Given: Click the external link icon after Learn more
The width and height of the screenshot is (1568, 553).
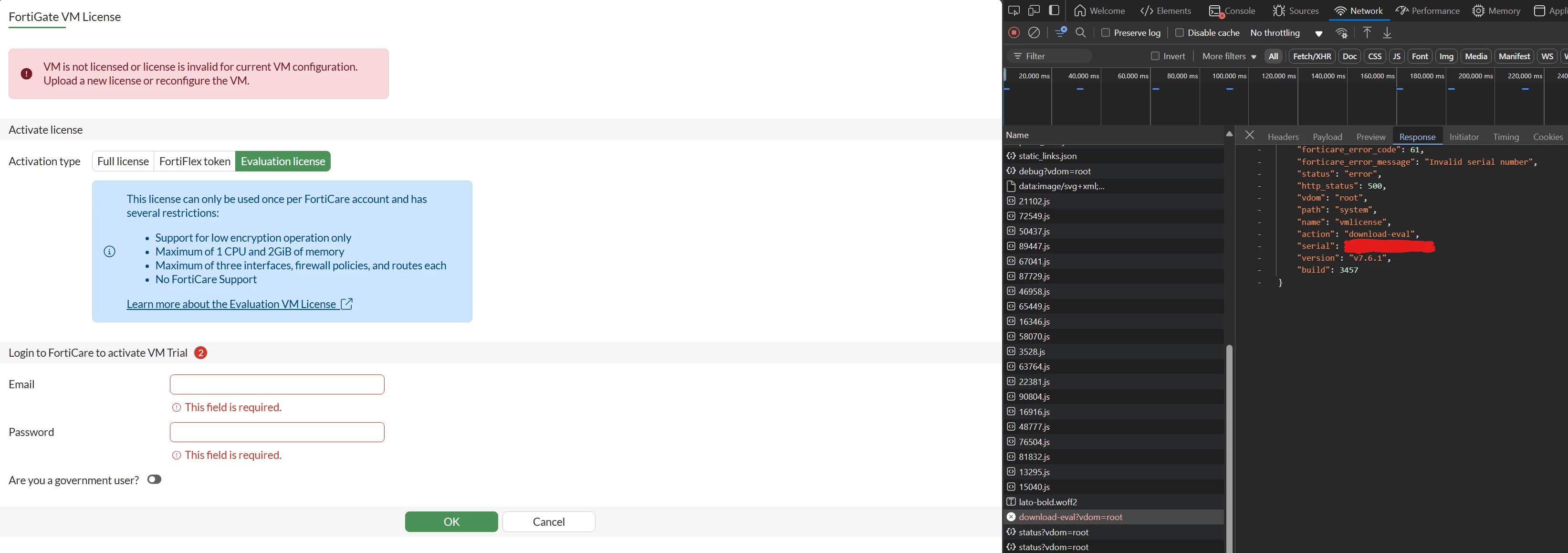Looking at the screenshot, I should click(x=346, y=303).
